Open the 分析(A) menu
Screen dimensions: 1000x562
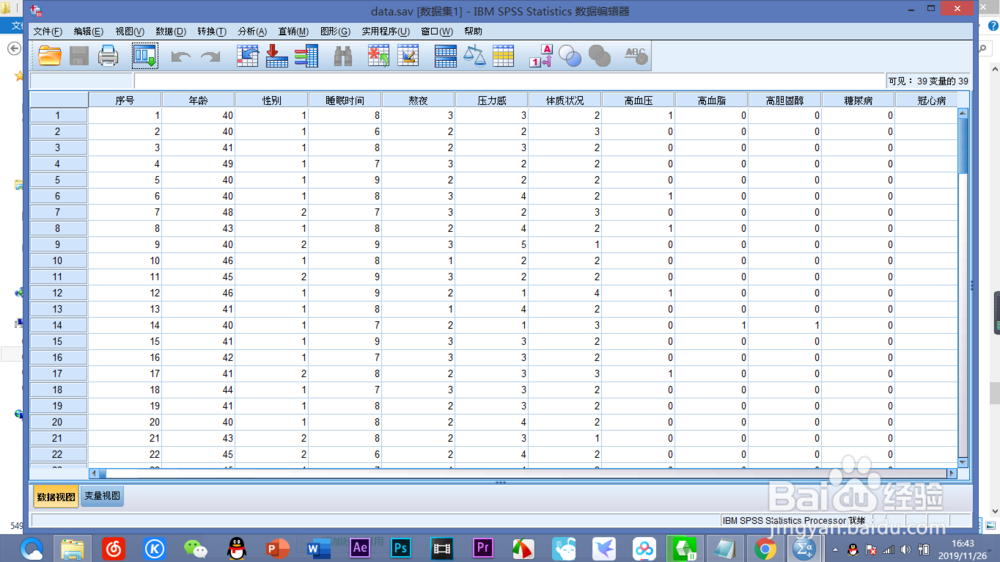[x=252, y=31]
